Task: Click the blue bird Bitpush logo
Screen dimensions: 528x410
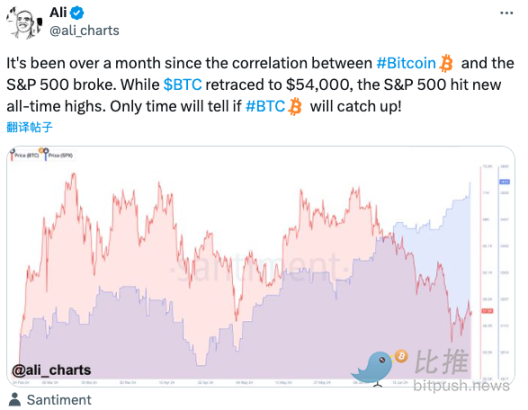Action: coord(372,368)
